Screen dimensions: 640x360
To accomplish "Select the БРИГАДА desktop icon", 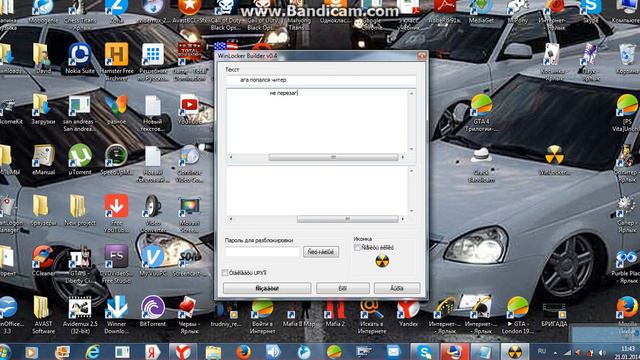I will [554, 314].
